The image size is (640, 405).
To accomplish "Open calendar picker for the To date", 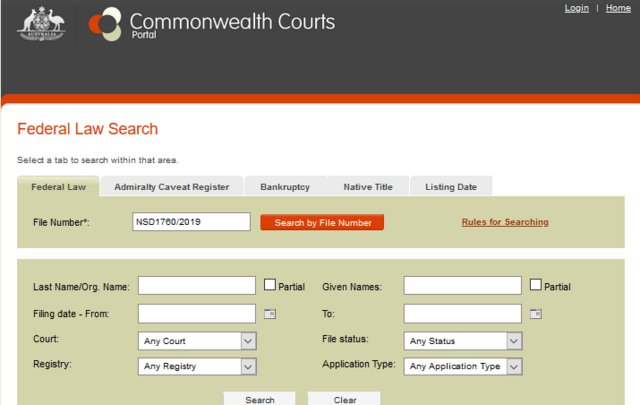I will point(535,314).
